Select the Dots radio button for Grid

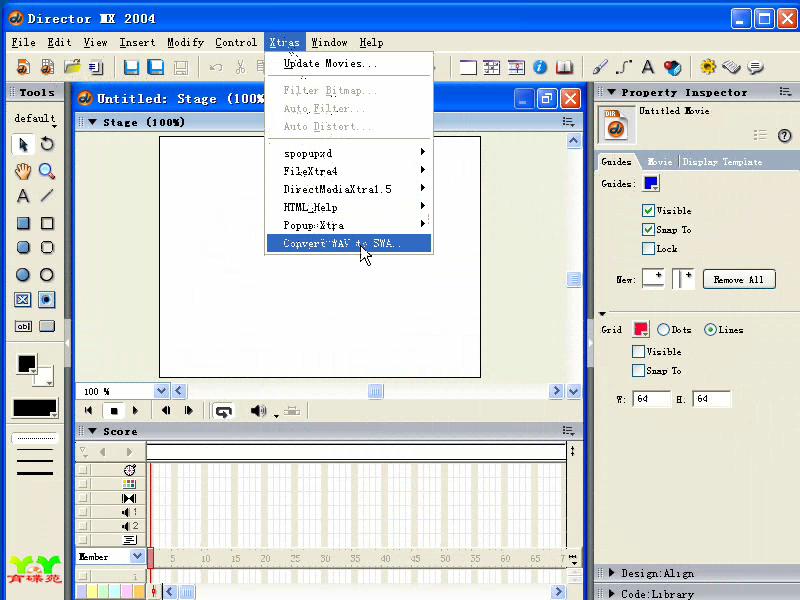[663, 330]
